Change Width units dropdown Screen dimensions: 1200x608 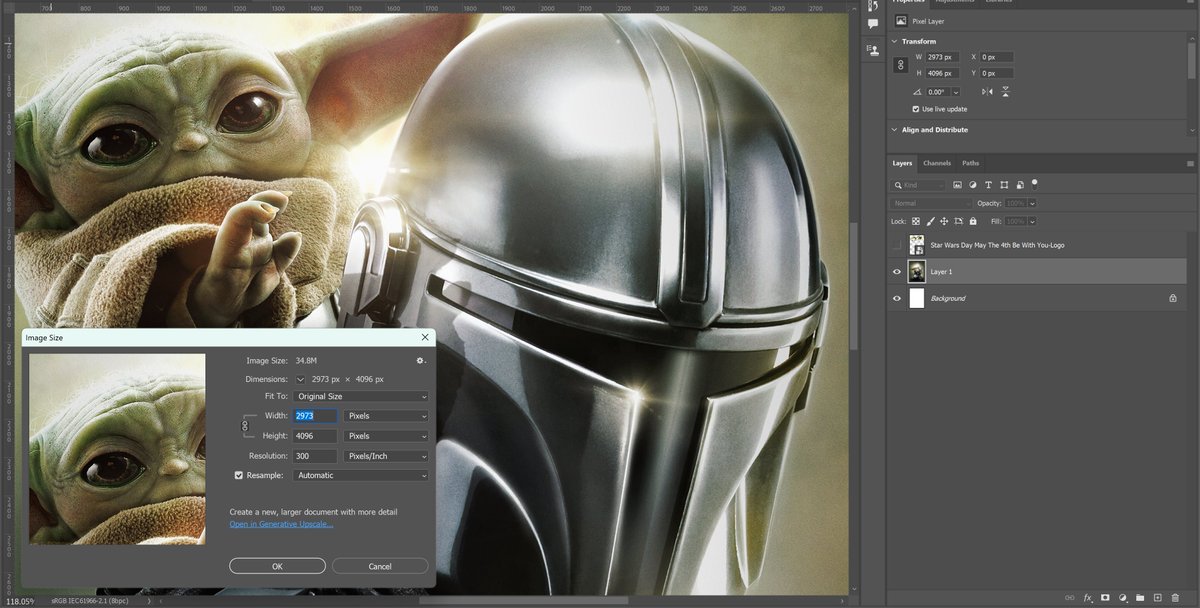tap(386, 416)
